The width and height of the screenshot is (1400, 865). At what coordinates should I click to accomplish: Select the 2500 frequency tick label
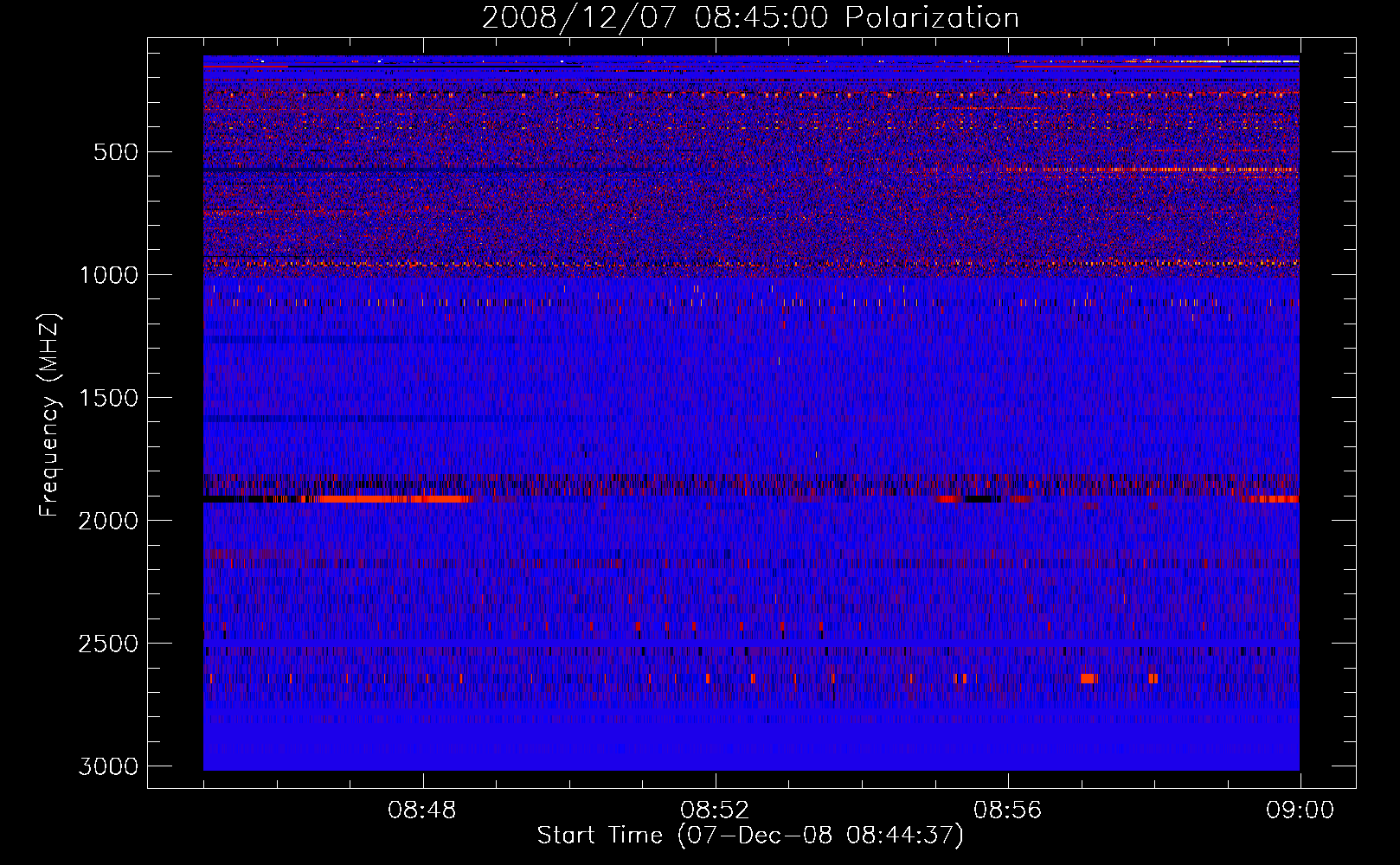pos(108,644)
